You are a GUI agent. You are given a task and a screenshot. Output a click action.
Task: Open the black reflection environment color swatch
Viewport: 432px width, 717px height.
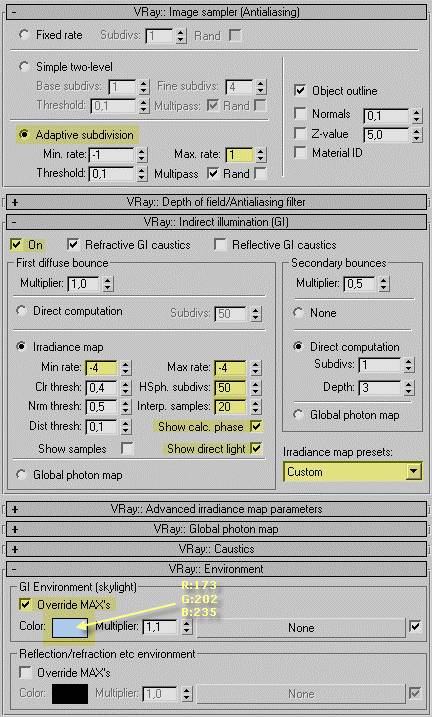70,694
